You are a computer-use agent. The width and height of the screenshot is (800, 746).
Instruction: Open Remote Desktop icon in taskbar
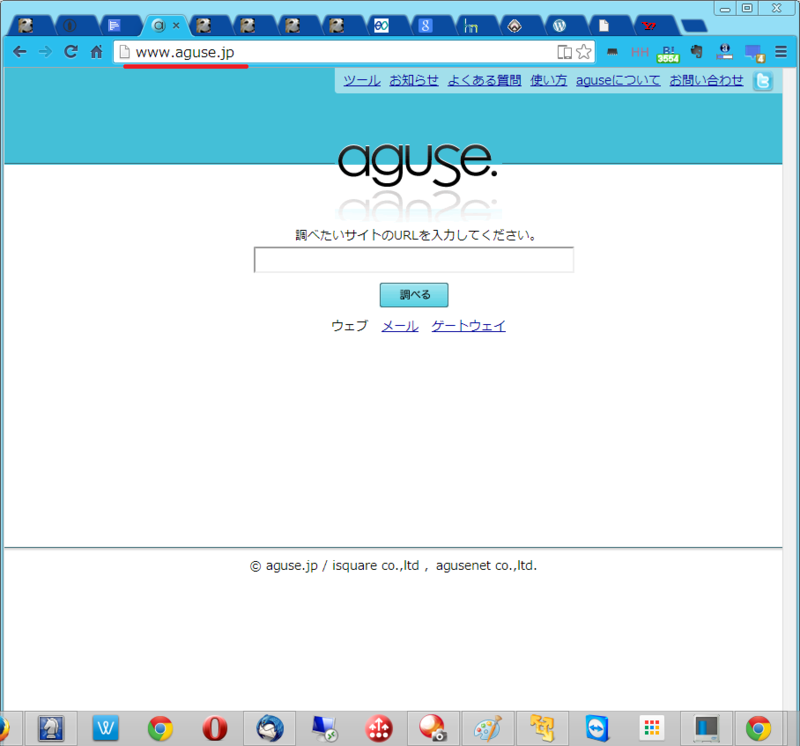pyautogui.click(x=324, y=728)
